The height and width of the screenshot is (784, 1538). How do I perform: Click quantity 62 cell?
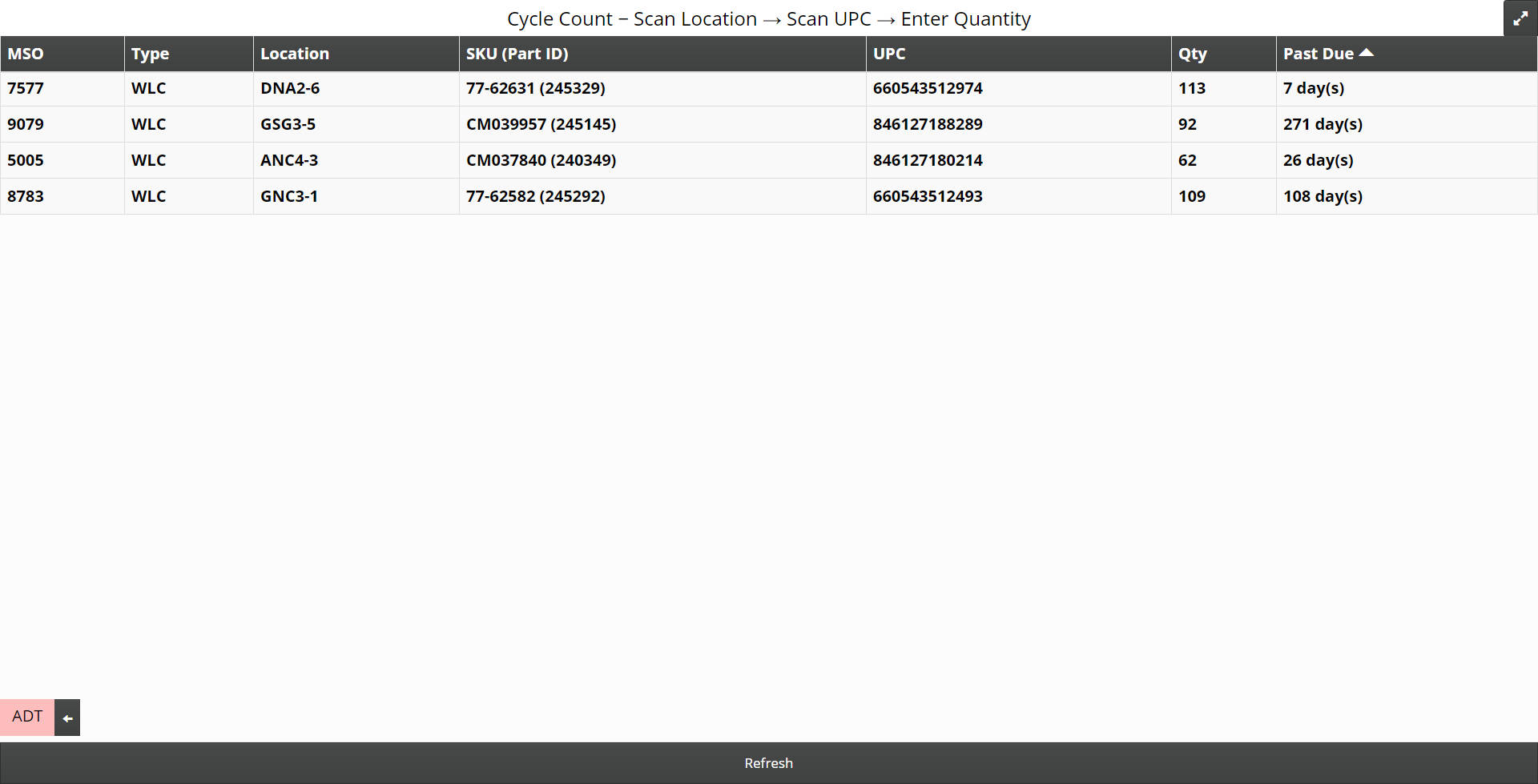pyautogui.click(x=1224, y=160)
